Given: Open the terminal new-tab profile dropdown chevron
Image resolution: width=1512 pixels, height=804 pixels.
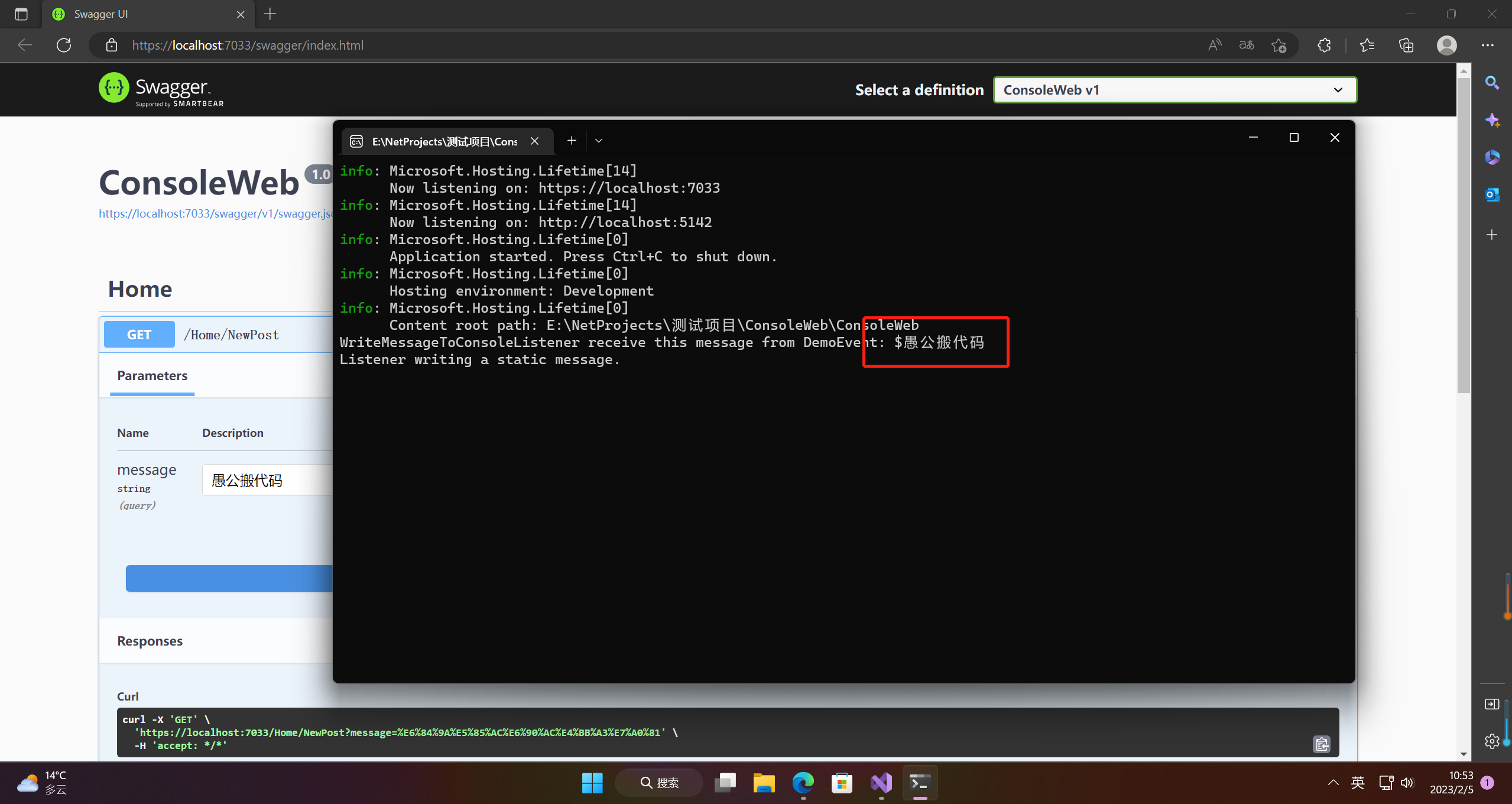Looking at the screenshot, I should tap(599, 141).
